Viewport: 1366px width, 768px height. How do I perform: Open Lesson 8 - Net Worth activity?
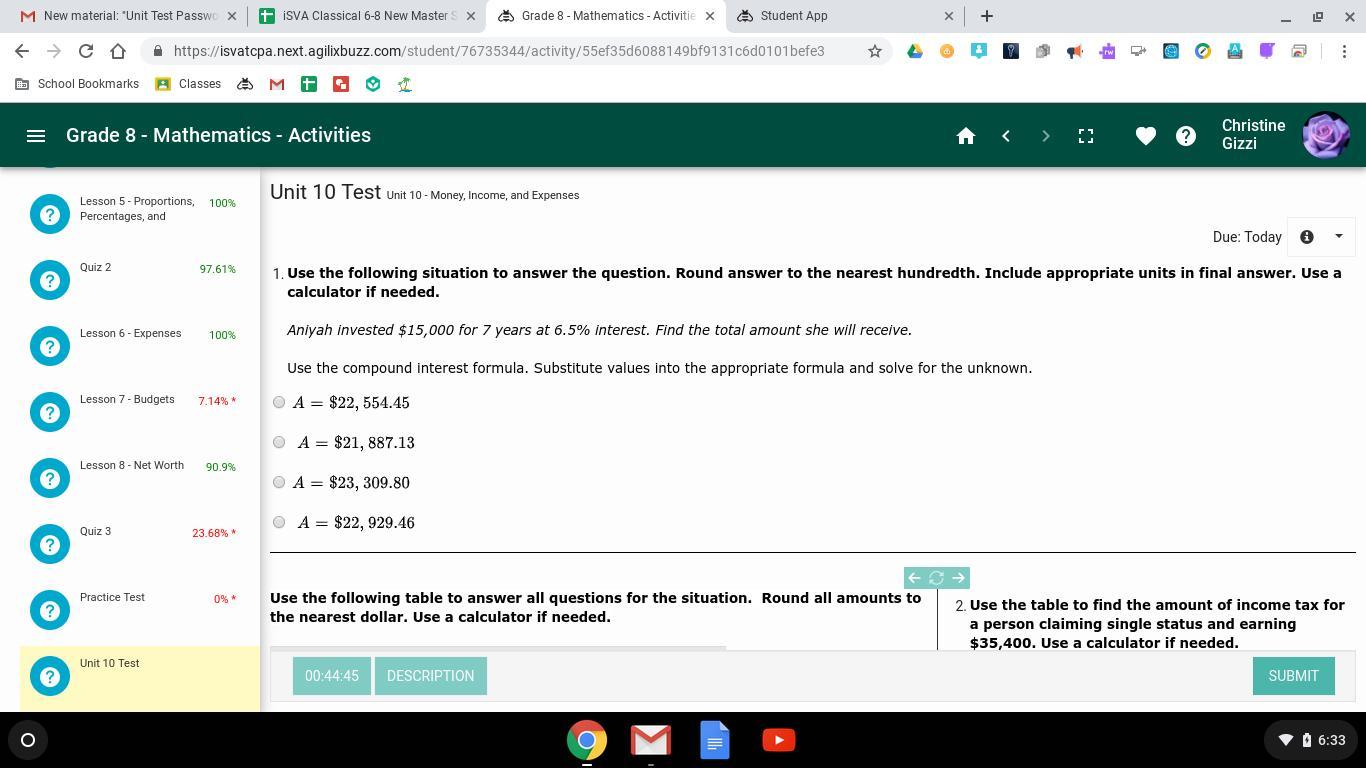click(140, 478)
